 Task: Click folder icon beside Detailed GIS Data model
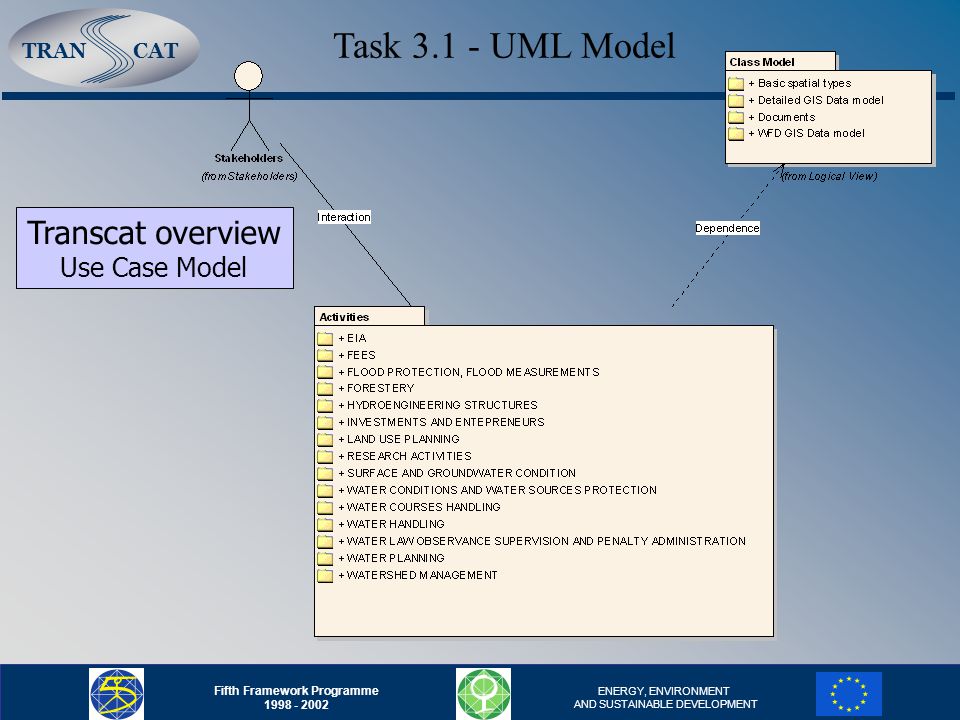coord(736,100)
